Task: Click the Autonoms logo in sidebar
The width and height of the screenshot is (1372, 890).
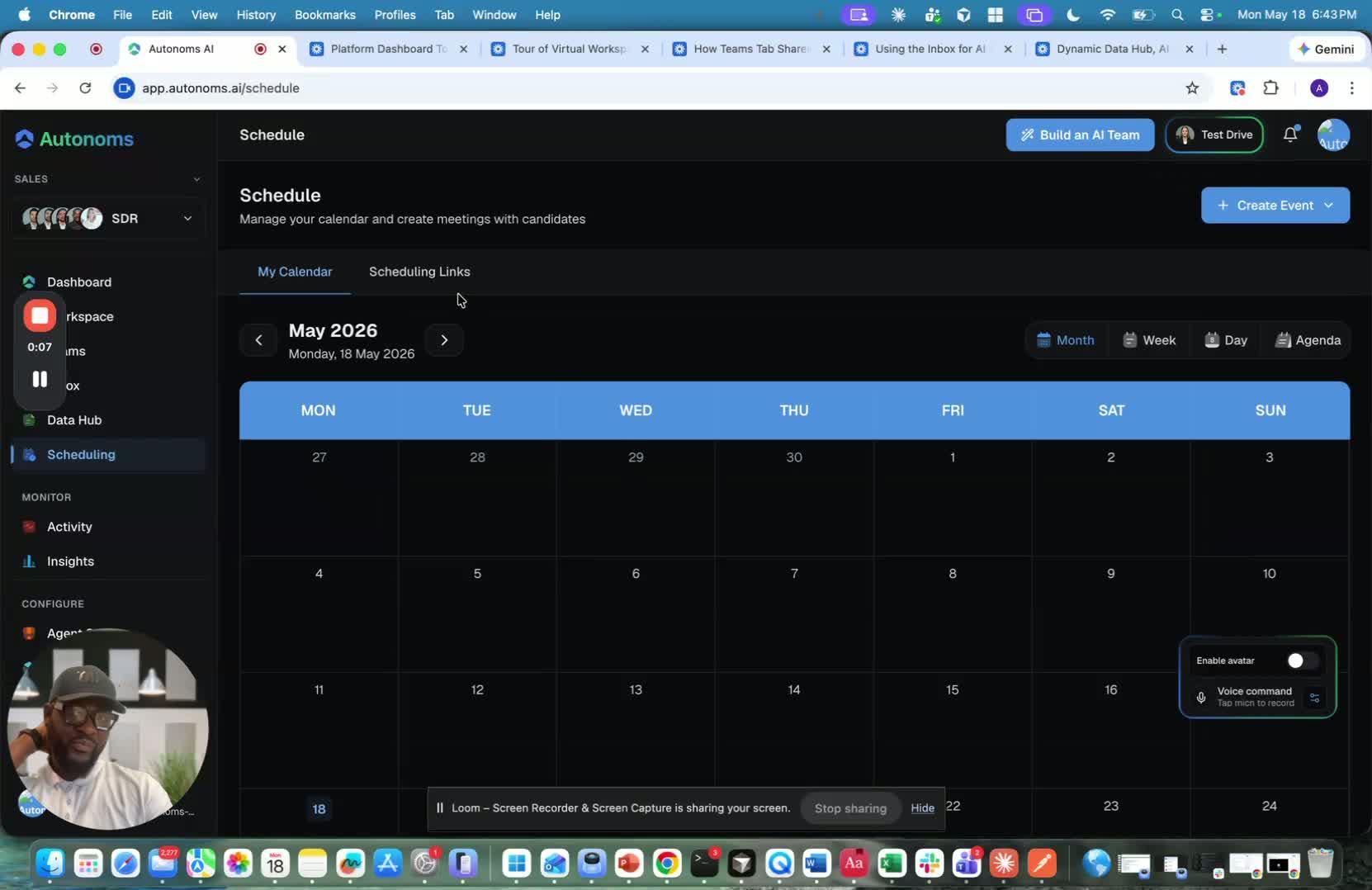Action: click(x=74, y=139)
